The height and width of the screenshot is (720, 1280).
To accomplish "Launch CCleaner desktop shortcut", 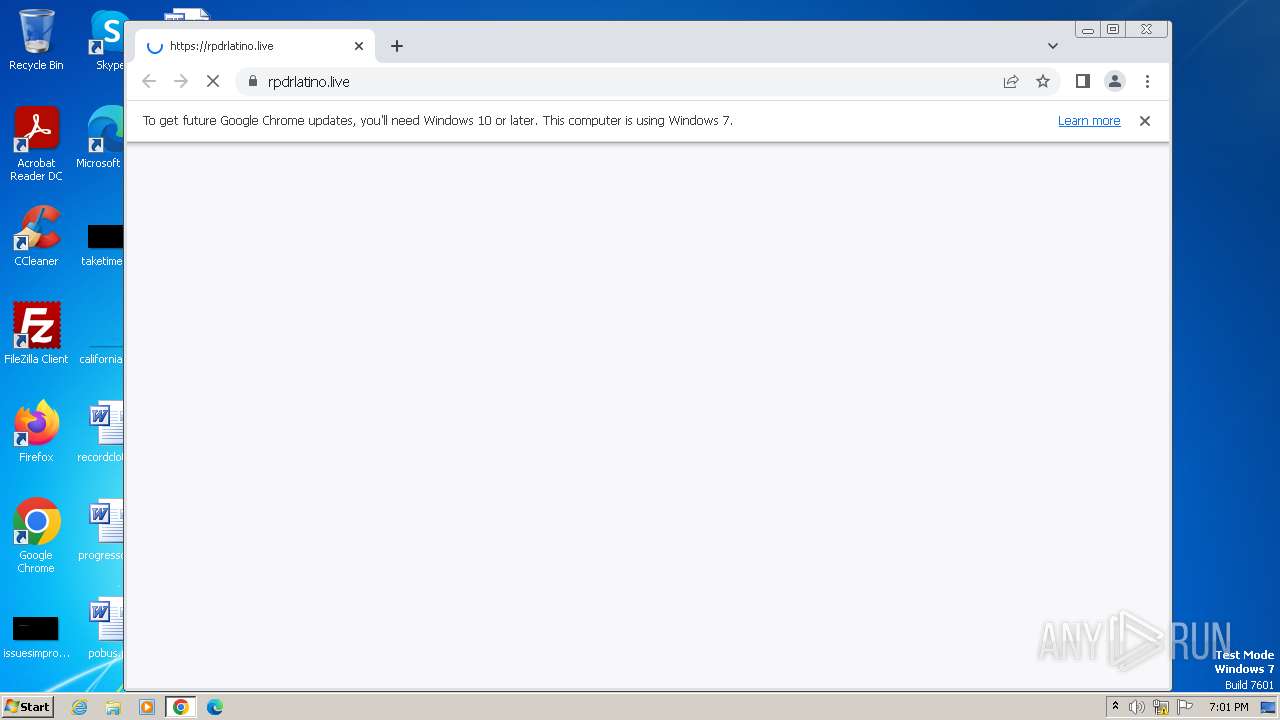I will pyautogui.click(x=36, y=236).
